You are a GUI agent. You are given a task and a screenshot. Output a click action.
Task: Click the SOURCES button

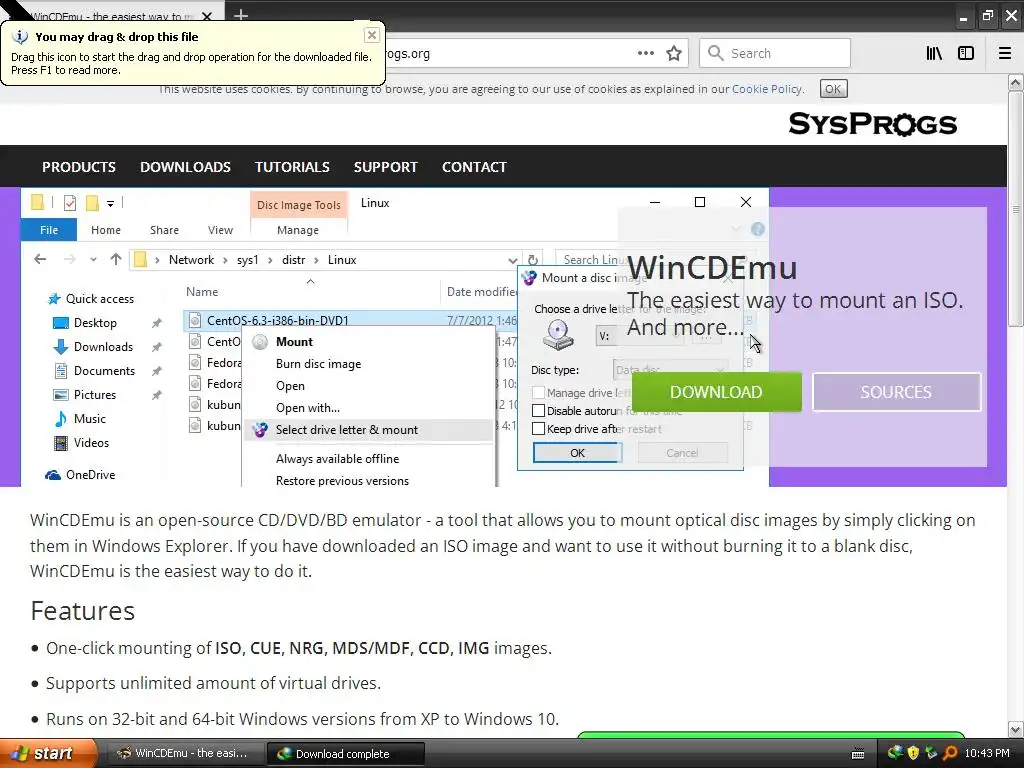coord(896,392)
